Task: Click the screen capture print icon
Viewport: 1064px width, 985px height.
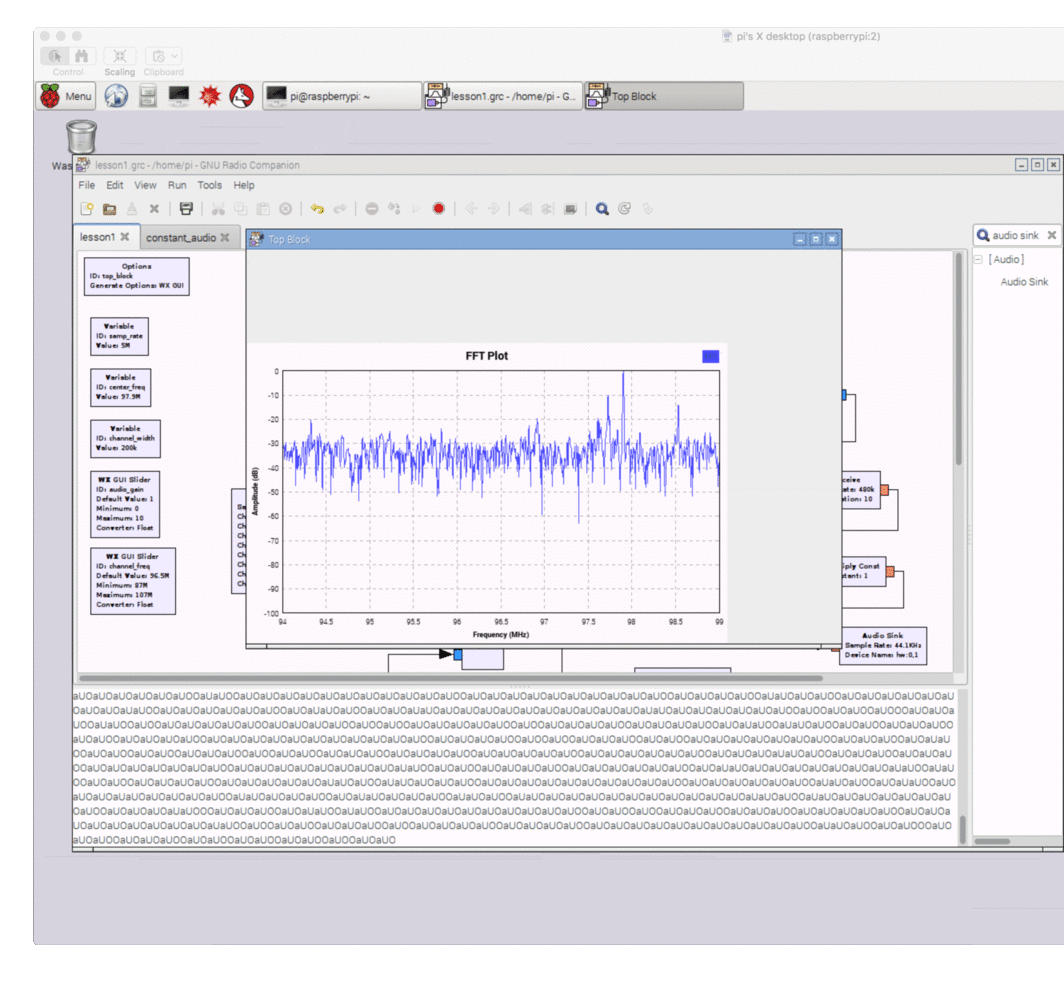Action: click(x=186, y=209)
